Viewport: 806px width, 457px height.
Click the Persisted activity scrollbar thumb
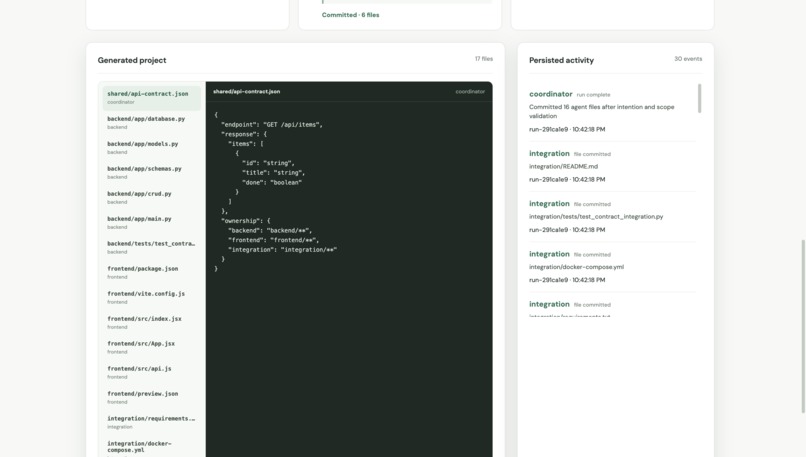pos(699,98)
